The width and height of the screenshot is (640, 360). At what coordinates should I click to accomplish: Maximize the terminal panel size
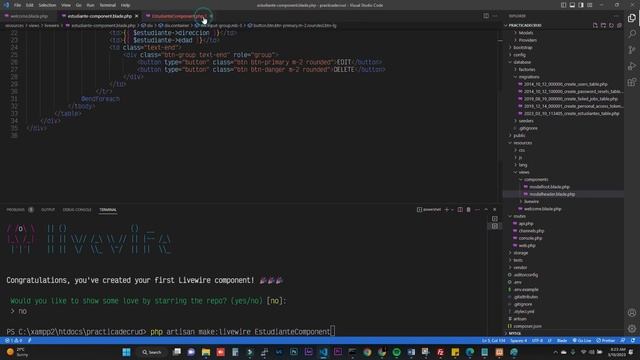486,209
